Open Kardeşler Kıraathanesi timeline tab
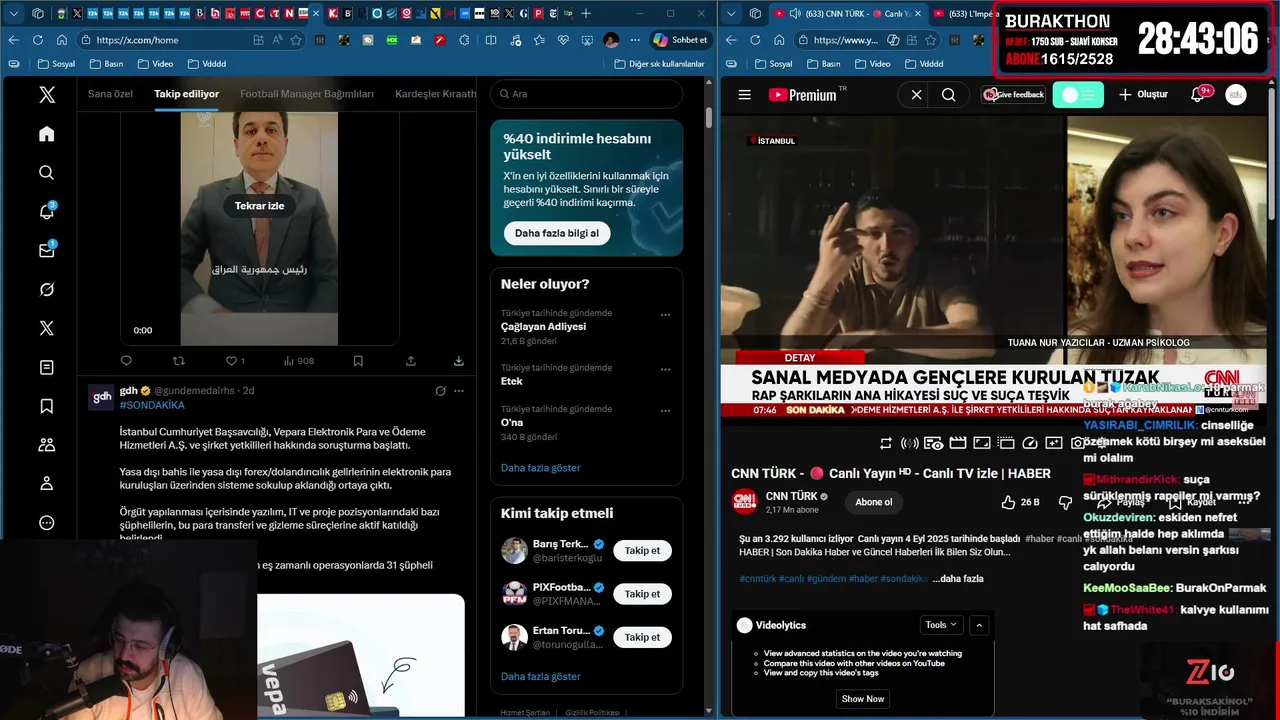 click(436, 94)
